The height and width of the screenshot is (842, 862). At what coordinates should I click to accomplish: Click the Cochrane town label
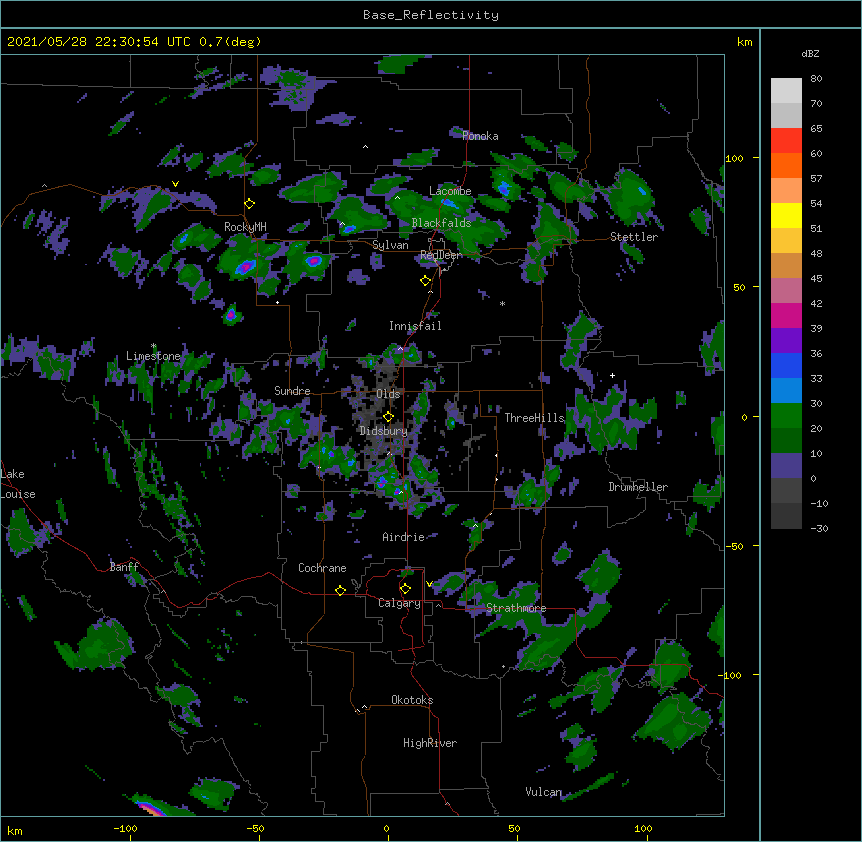pyautogui.click(x=322, y=568)
